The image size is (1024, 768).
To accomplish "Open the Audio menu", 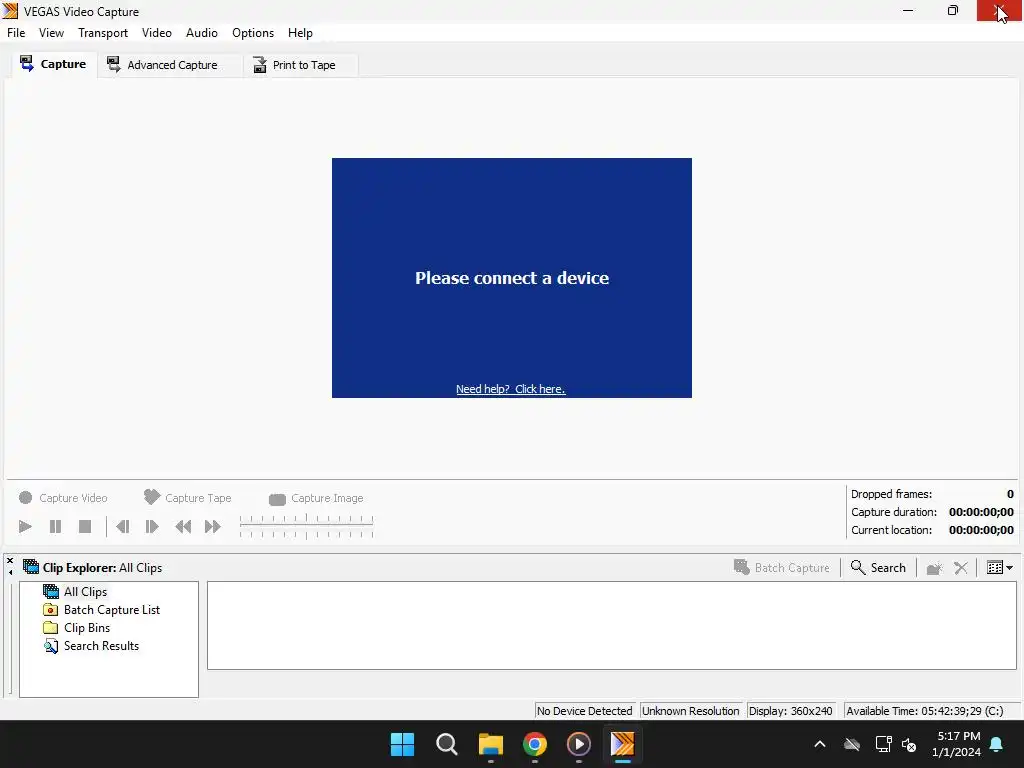I will (x=202, y=33).
